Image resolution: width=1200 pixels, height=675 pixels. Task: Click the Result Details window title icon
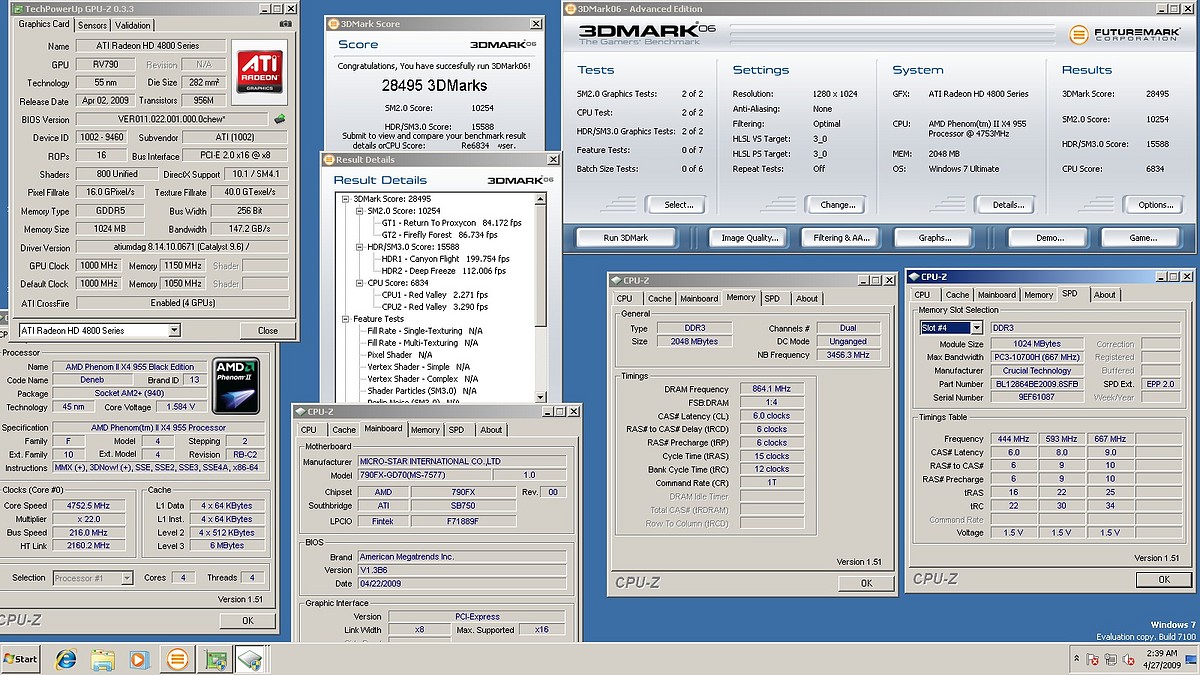pos(328,159)
